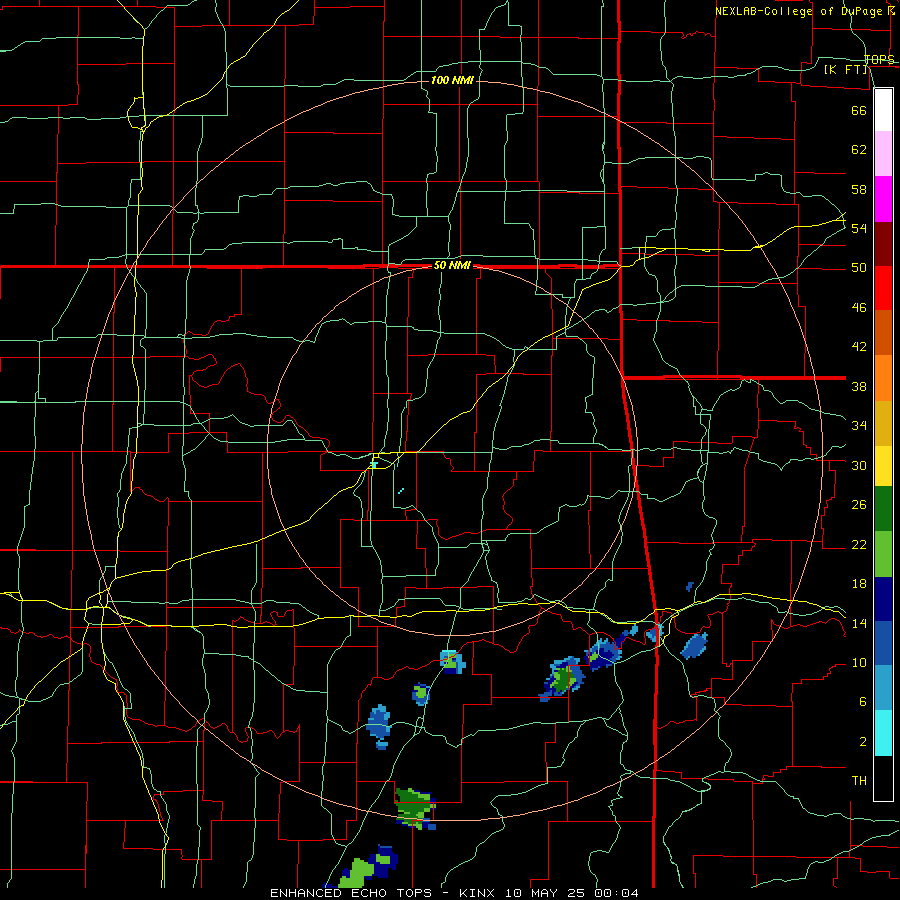The width and height of the screenshot is (900, 900).
Task: Click the KINX radar site identifier
Action: 479,893
